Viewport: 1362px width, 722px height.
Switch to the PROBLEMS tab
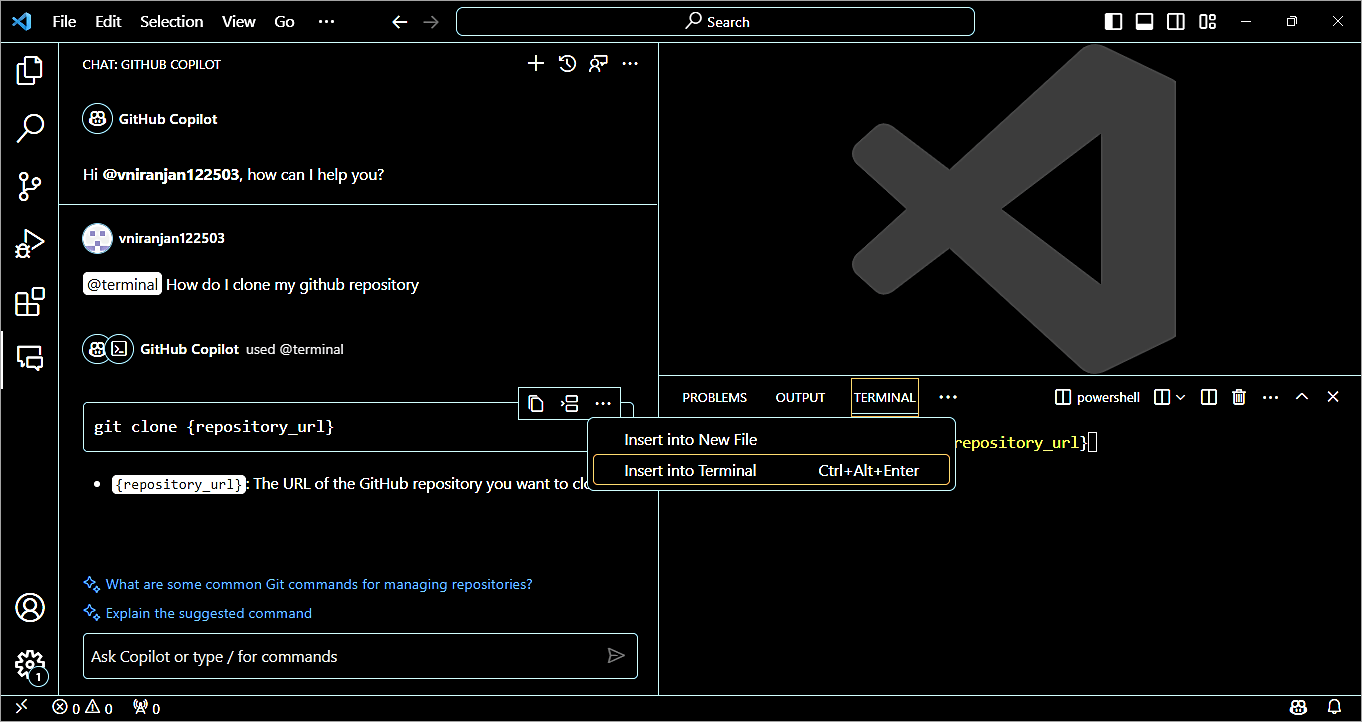coord(714,397)
